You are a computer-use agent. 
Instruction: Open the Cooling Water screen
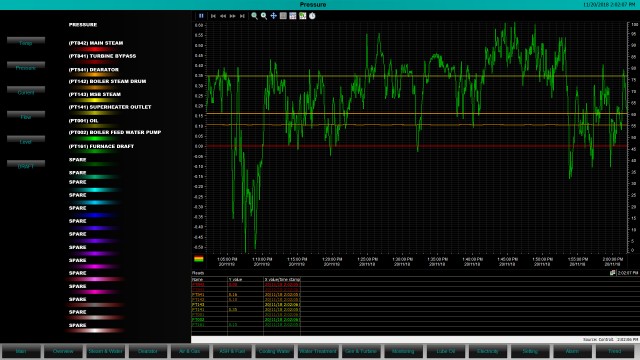pos(275,351)
